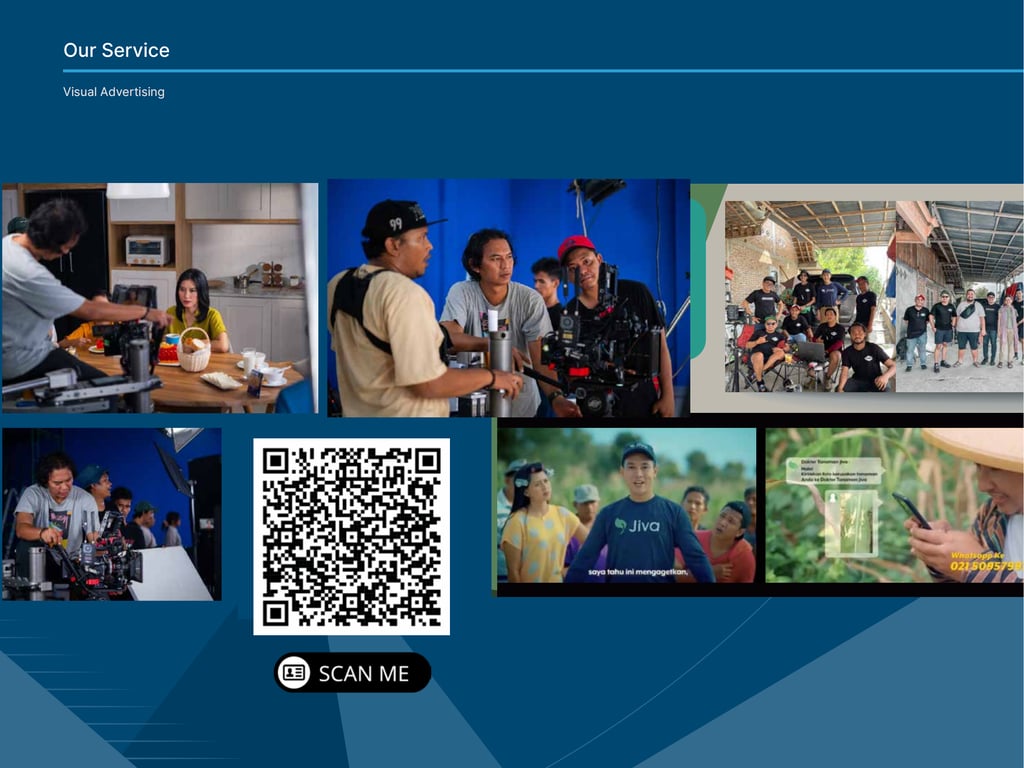Click the SCAN ME button
1024x768 pixels.
[x=353, y=672]
